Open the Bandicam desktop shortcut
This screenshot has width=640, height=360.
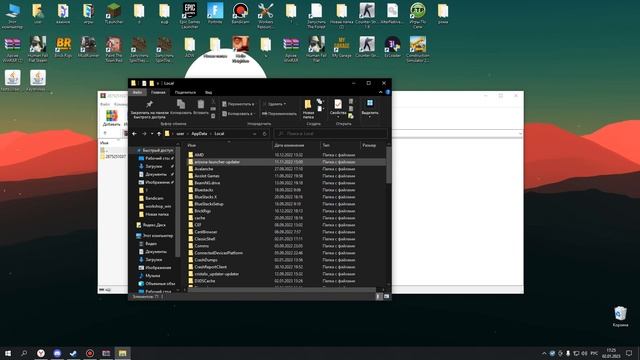240,13
